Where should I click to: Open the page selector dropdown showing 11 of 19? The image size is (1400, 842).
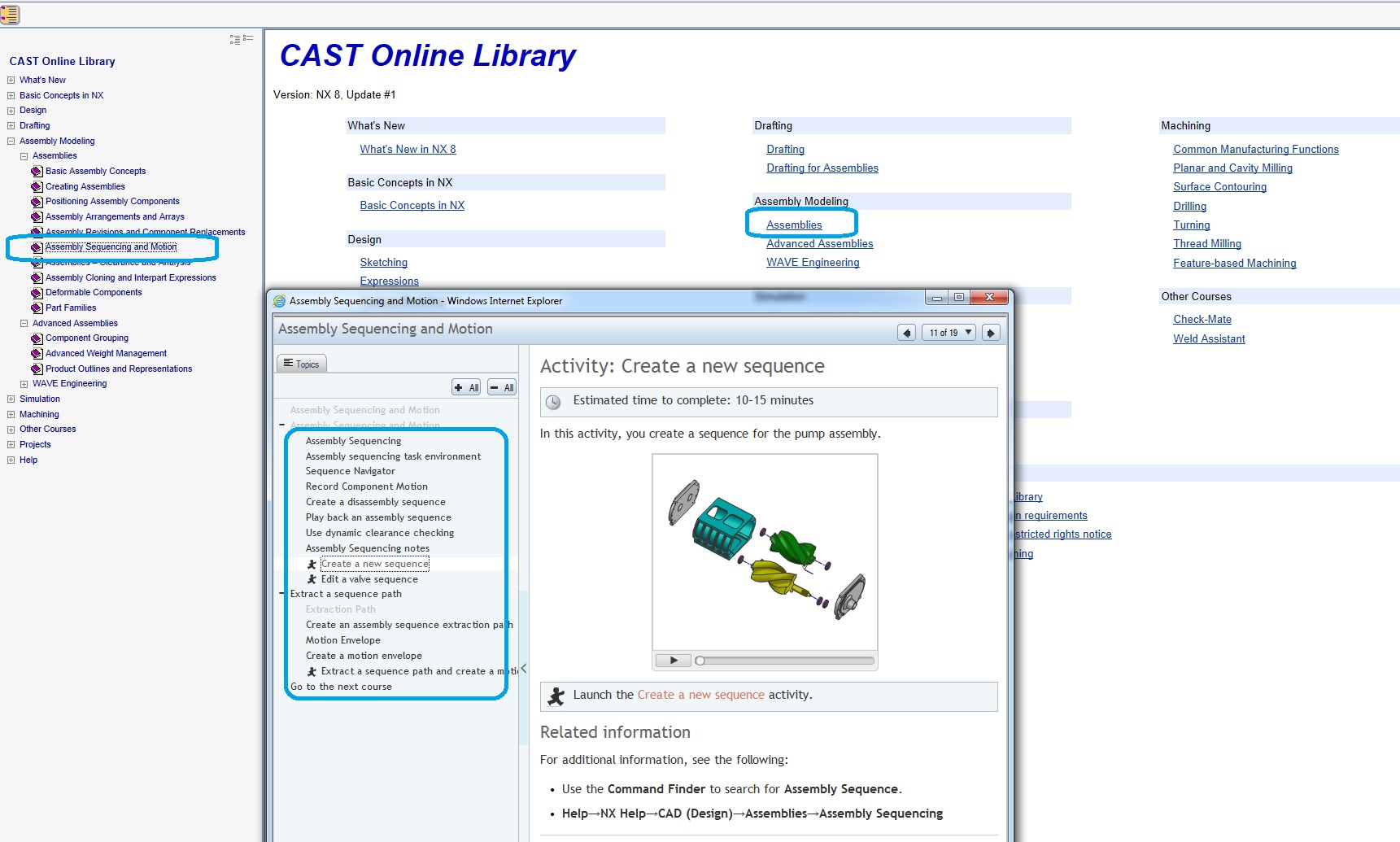click(x=949, y=333)
